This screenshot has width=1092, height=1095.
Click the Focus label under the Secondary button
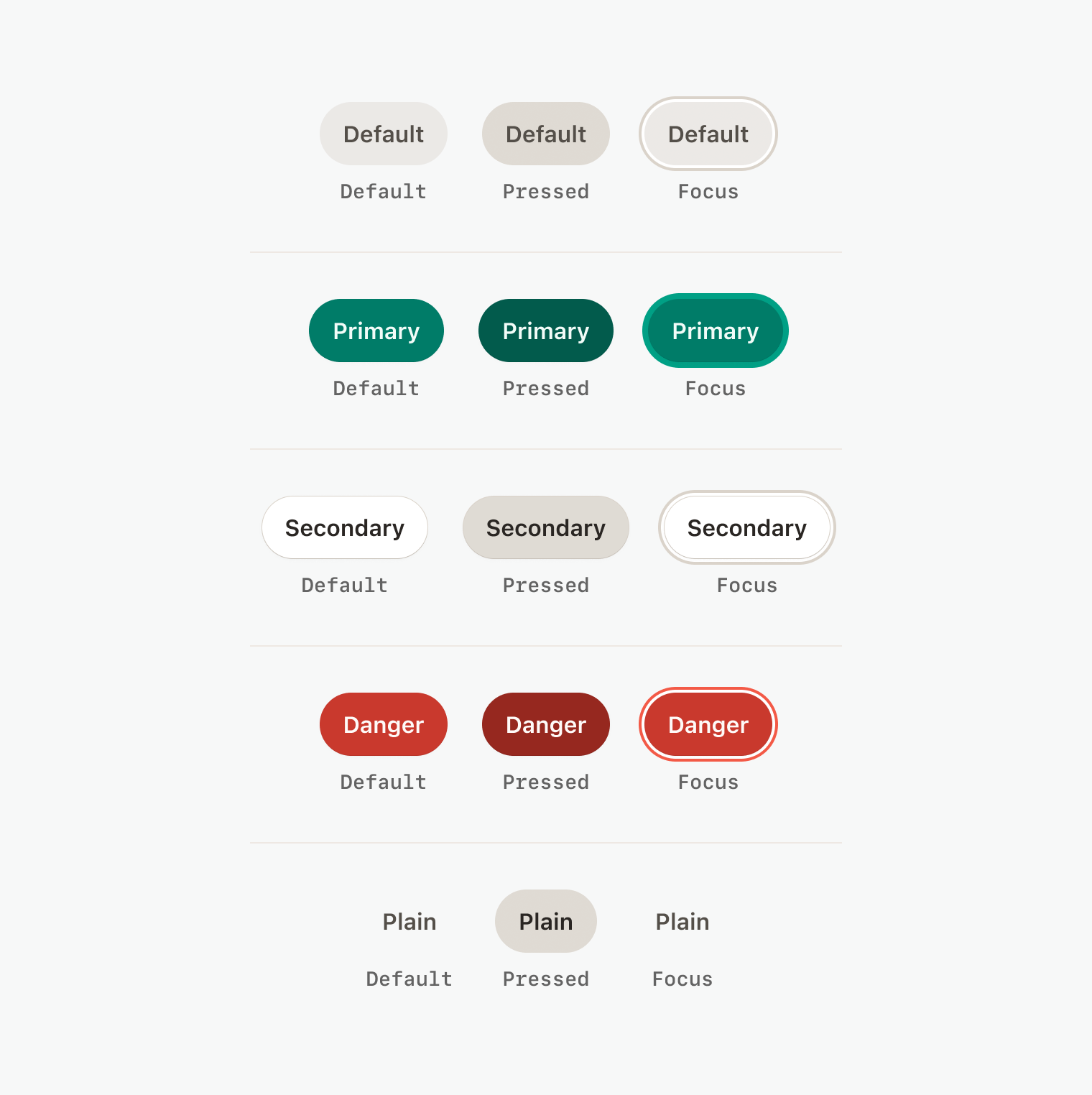point(746,585)
